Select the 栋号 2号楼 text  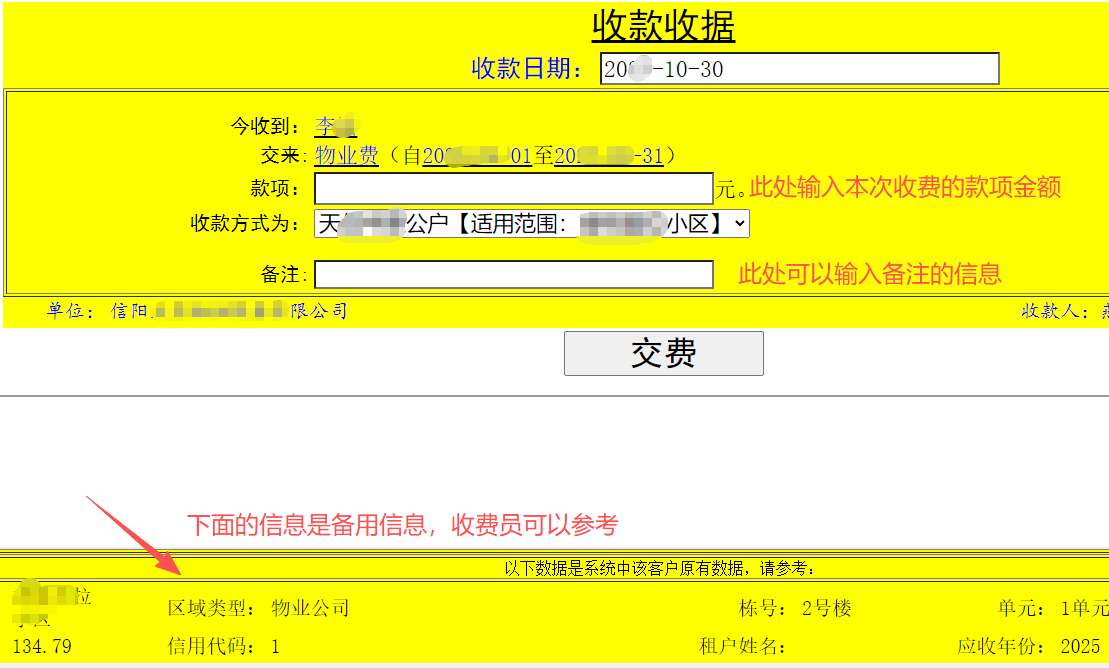[x=794, y=608]
